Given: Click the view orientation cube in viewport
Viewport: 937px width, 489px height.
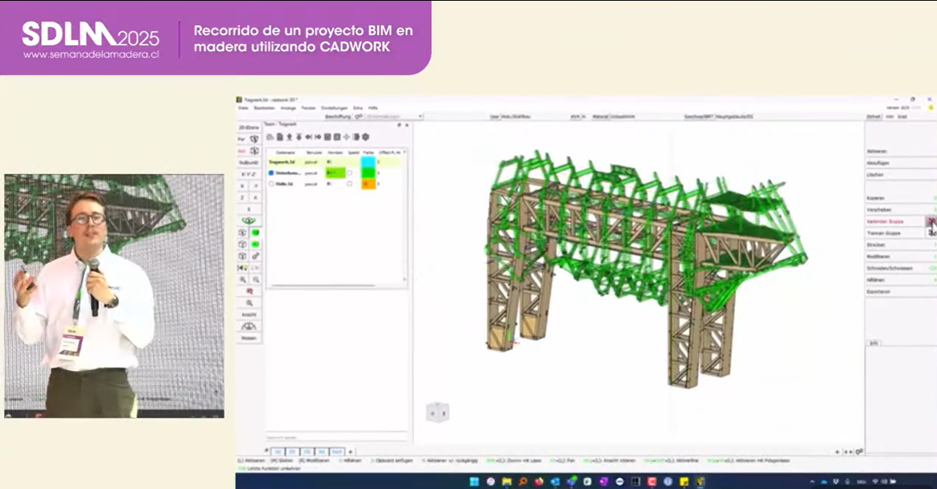Looking at the screenshot, I should [437, 411].
